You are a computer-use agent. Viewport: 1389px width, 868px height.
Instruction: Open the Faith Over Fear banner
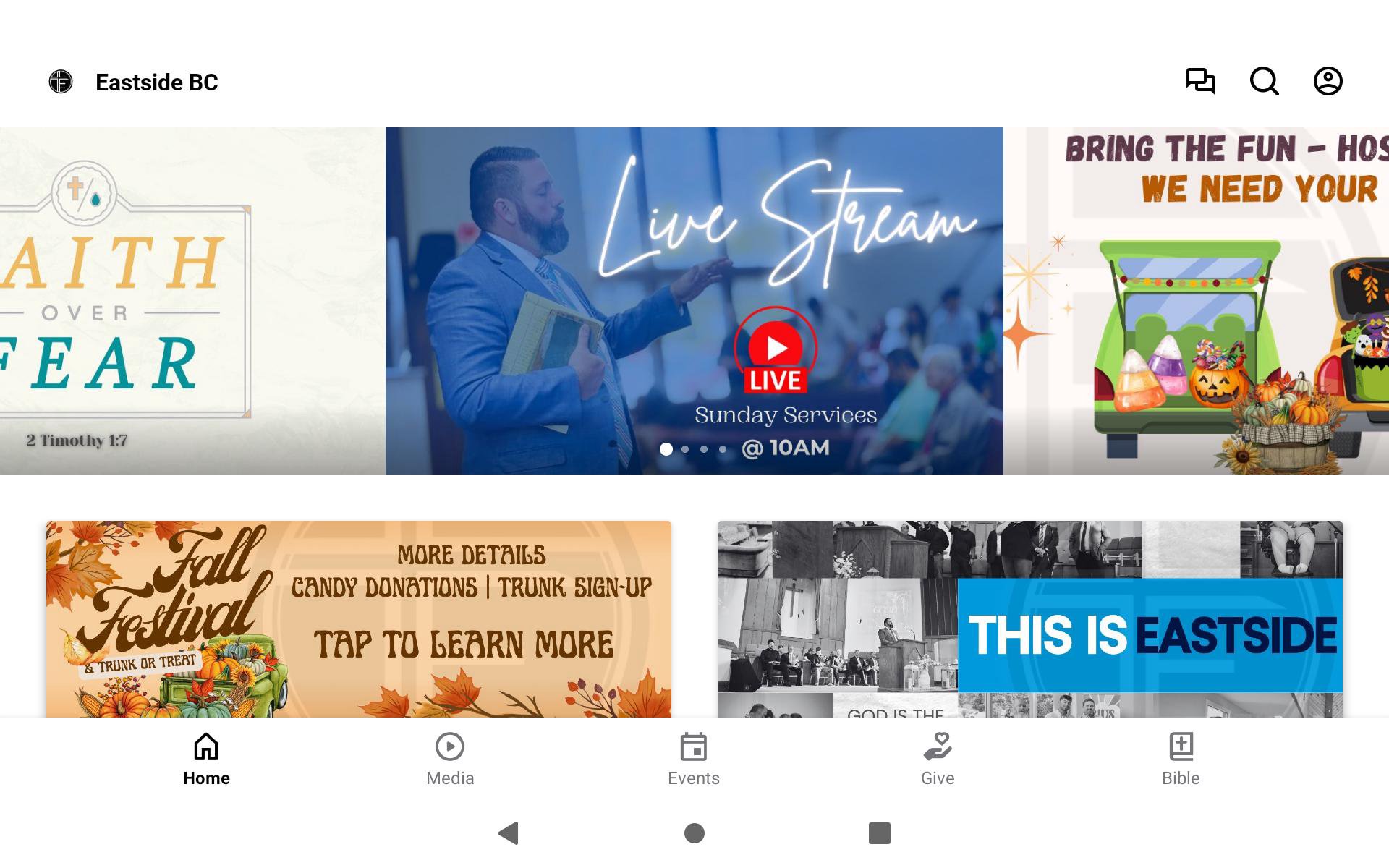point(192,301)
